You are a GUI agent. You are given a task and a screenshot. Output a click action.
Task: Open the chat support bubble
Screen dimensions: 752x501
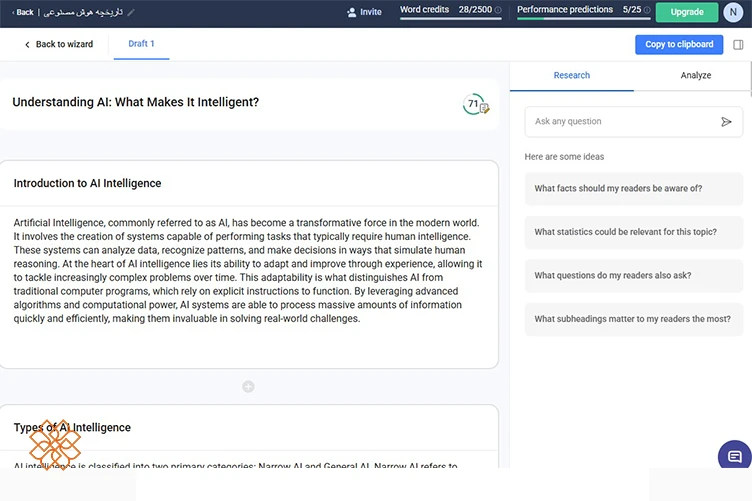click(x=734, y=456)
